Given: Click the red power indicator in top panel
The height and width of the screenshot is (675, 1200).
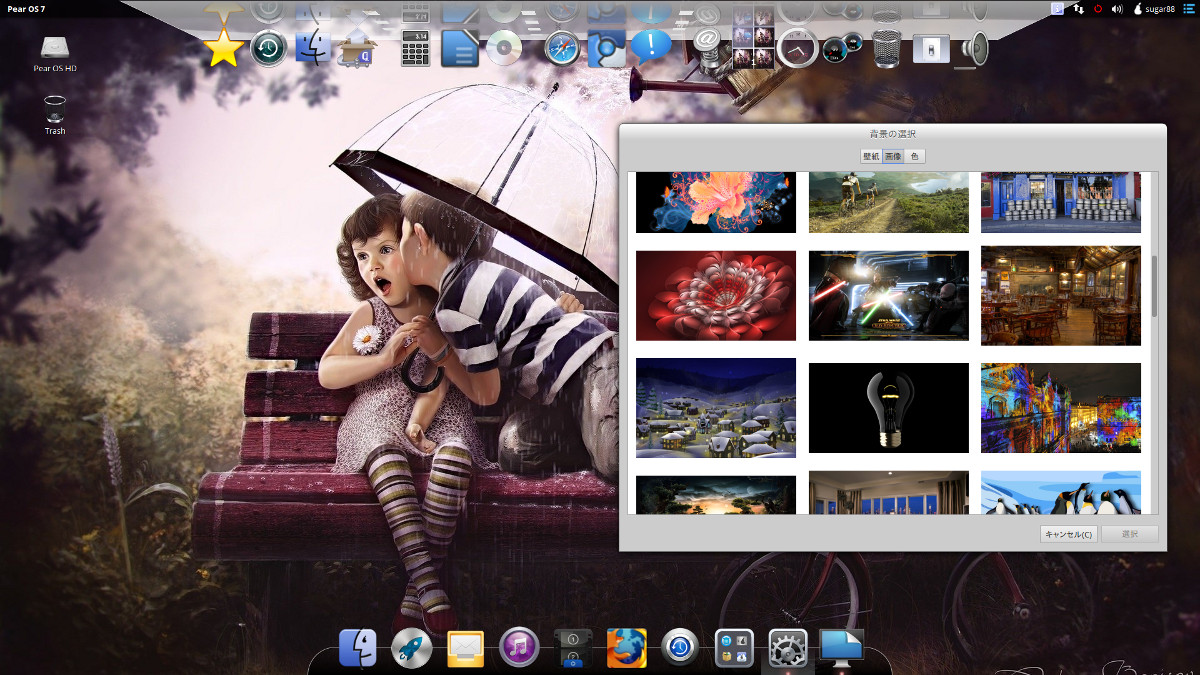Looking at the screenshot, I should click(1098, 8).
